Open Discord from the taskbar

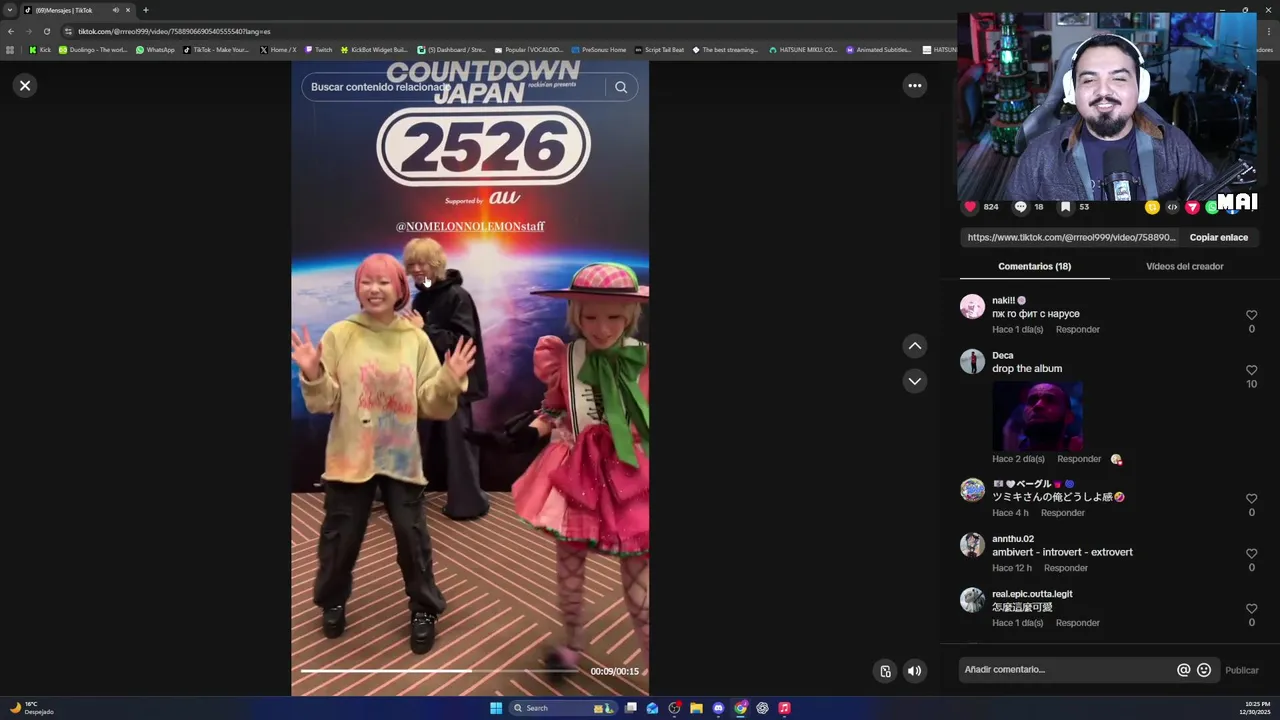coord(718,708)
